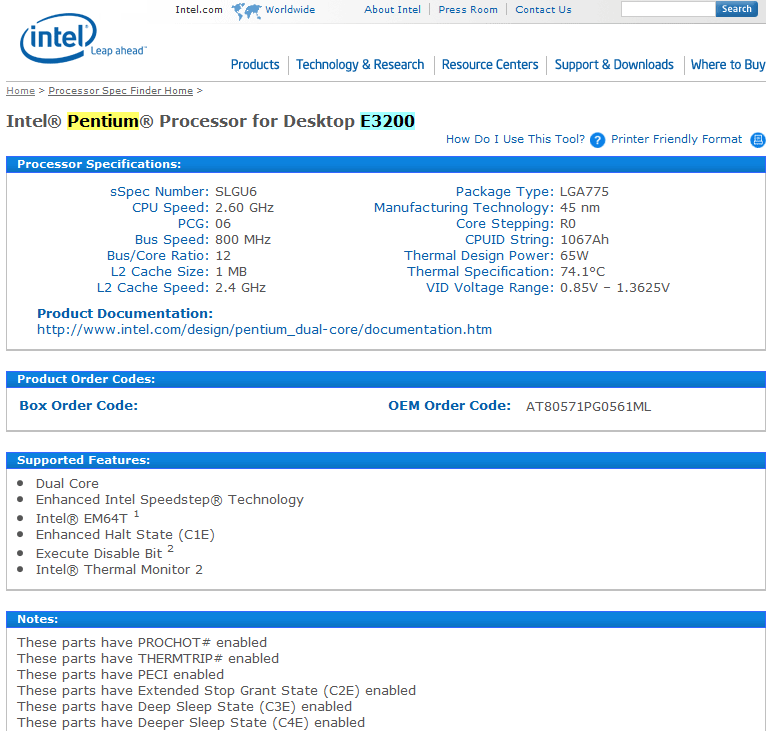
Task: Follow the Home breadcrumb link
Action: pyautogui.click(x=21, y=91)
